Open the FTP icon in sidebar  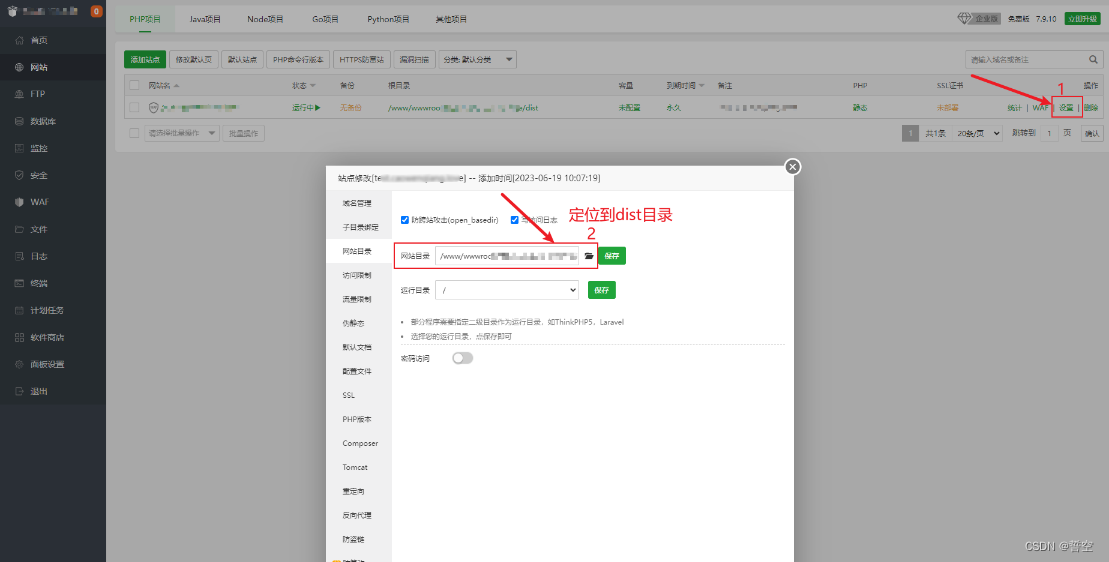(x=19, y=94)
